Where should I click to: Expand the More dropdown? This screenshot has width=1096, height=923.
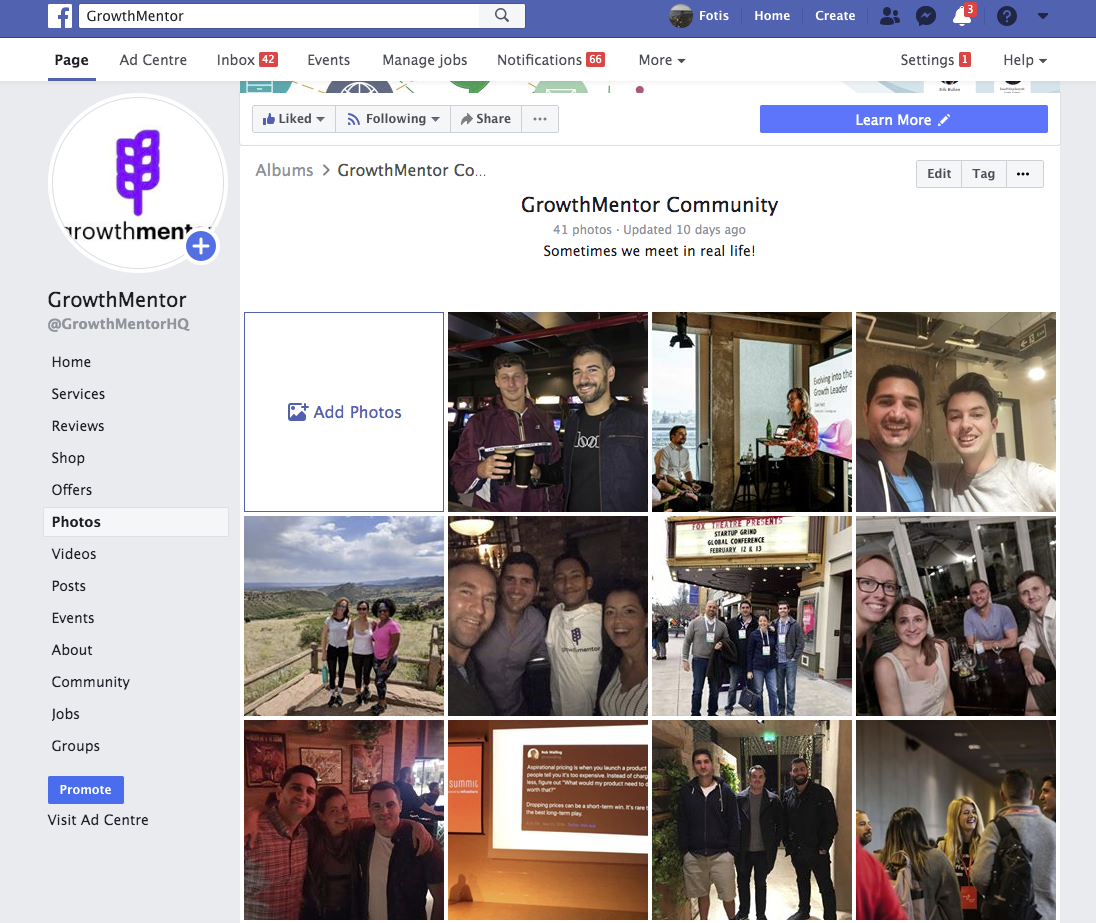(661, 60)
